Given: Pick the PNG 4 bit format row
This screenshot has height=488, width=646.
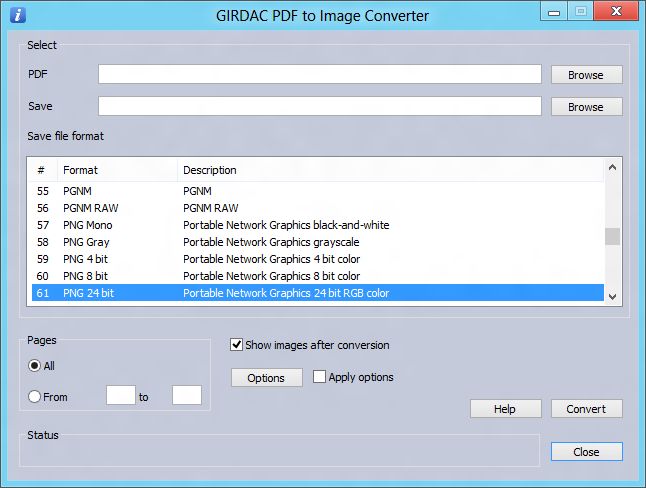Looking at the screenshot, I should [x=318, y=259].
